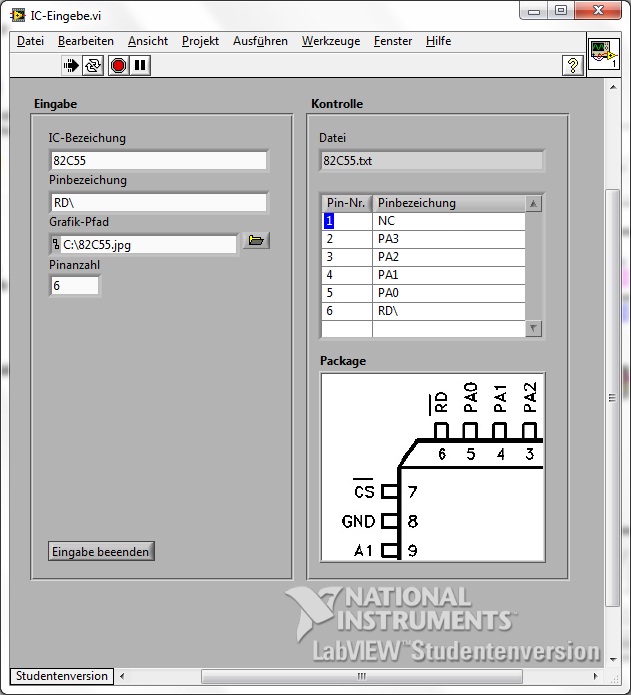Click table scroll up arrow
The width and height of the screenshot is (631, 695).
coord(533,204)
